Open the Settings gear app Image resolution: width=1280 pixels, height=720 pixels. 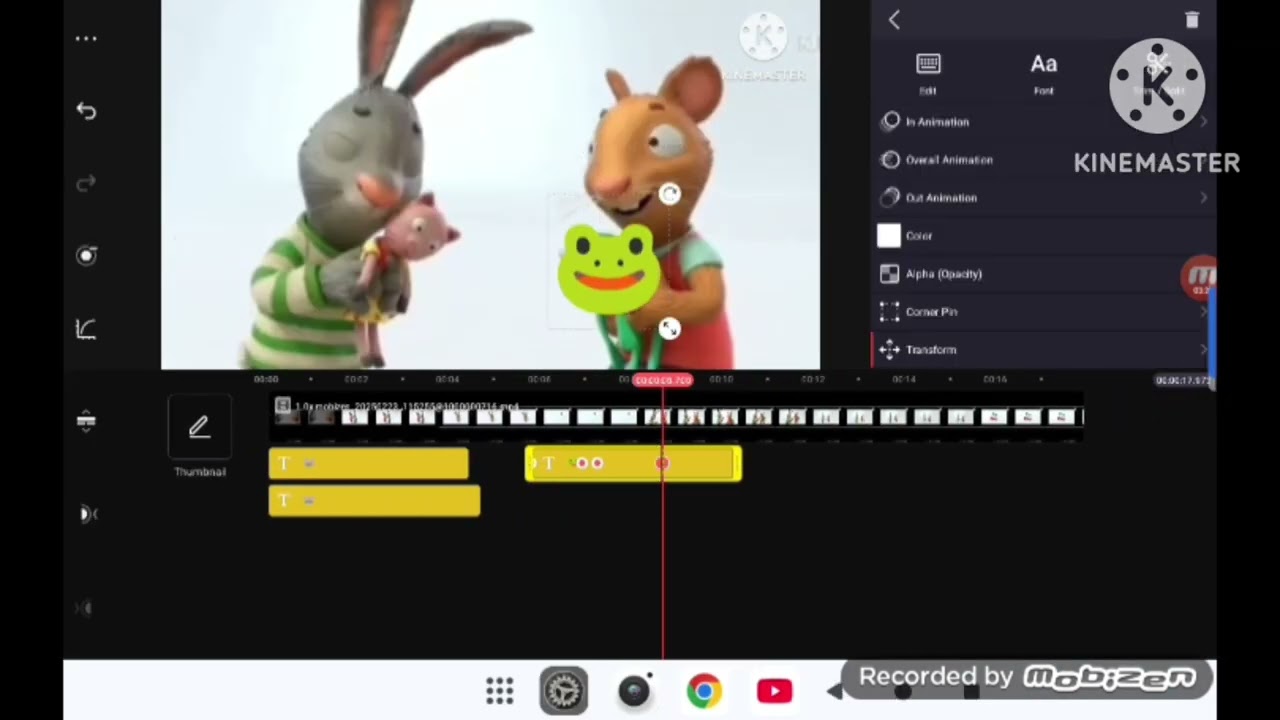[563, 691]
